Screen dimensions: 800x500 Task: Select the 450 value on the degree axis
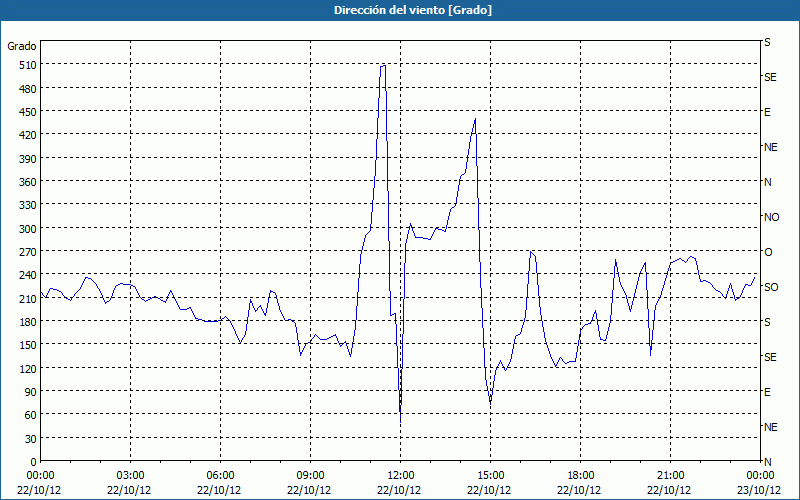tap(28, 112)
